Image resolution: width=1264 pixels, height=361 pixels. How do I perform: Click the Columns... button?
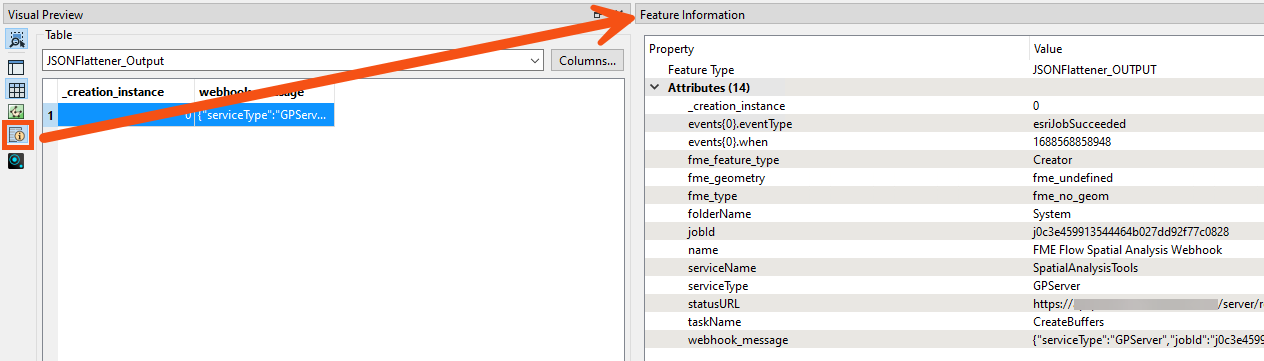[587, 61]
